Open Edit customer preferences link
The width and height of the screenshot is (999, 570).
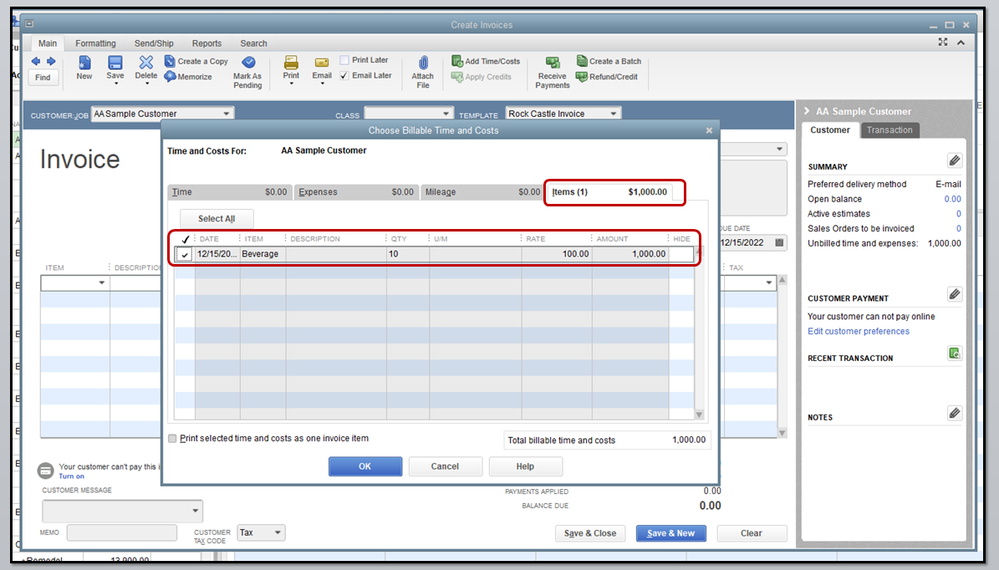858,331
